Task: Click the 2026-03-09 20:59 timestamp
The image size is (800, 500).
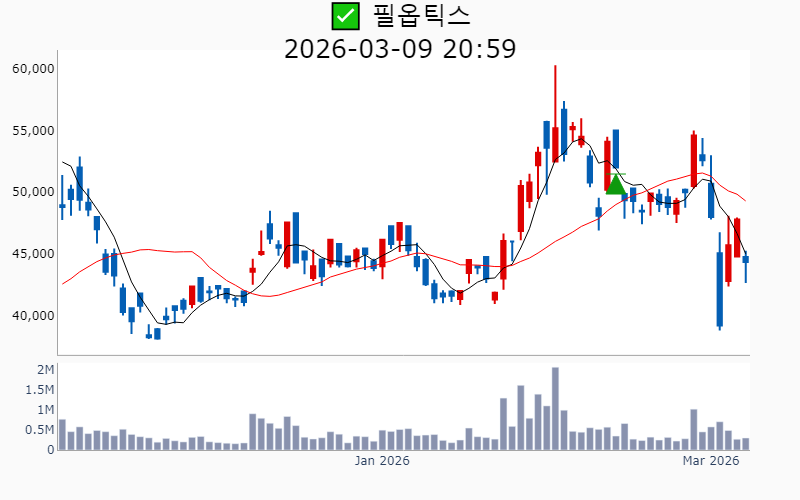Action: tap(400, 48)
